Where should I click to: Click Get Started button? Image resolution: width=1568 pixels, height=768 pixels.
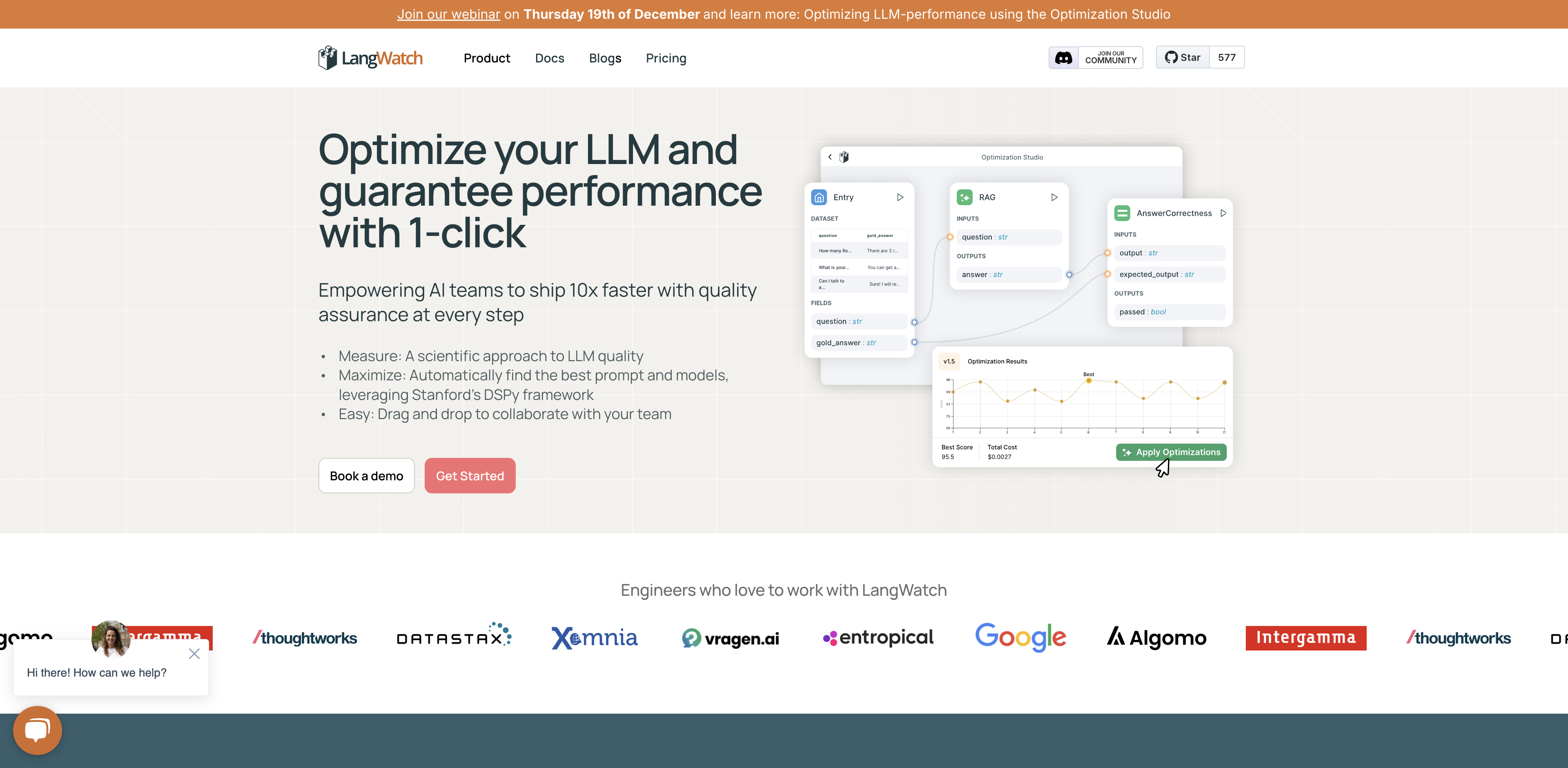tap(469, 475)
